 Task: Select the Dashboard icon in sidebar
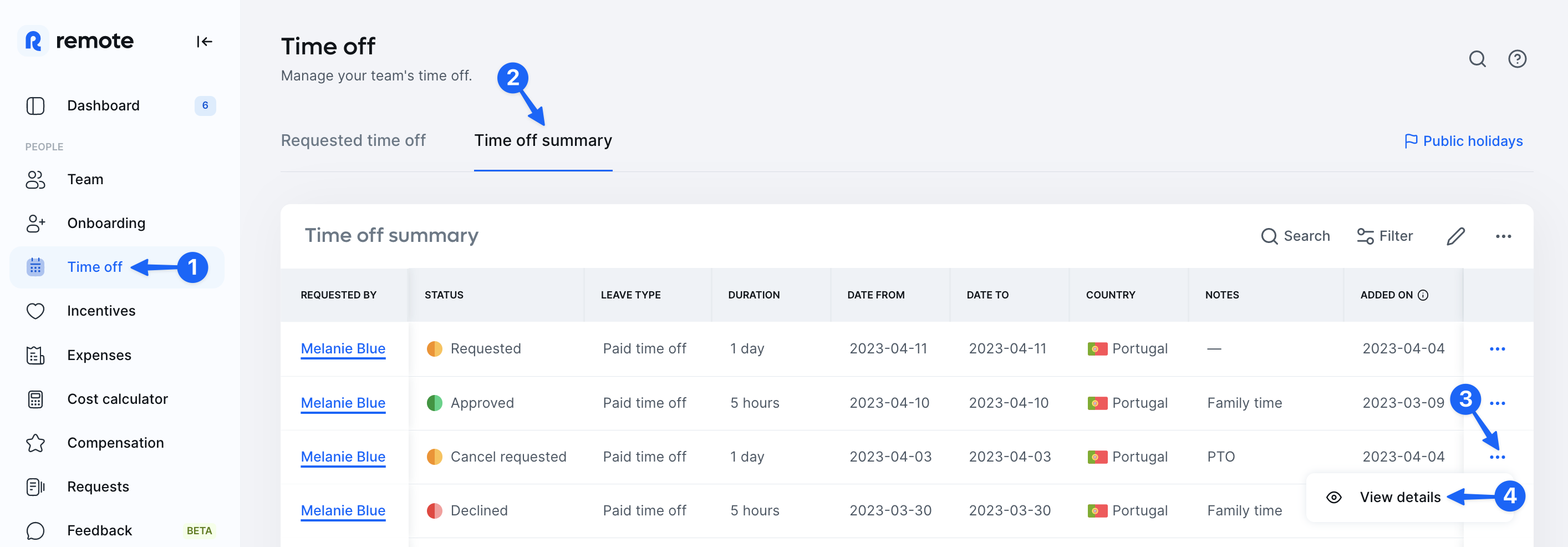(x=35, y=105)
